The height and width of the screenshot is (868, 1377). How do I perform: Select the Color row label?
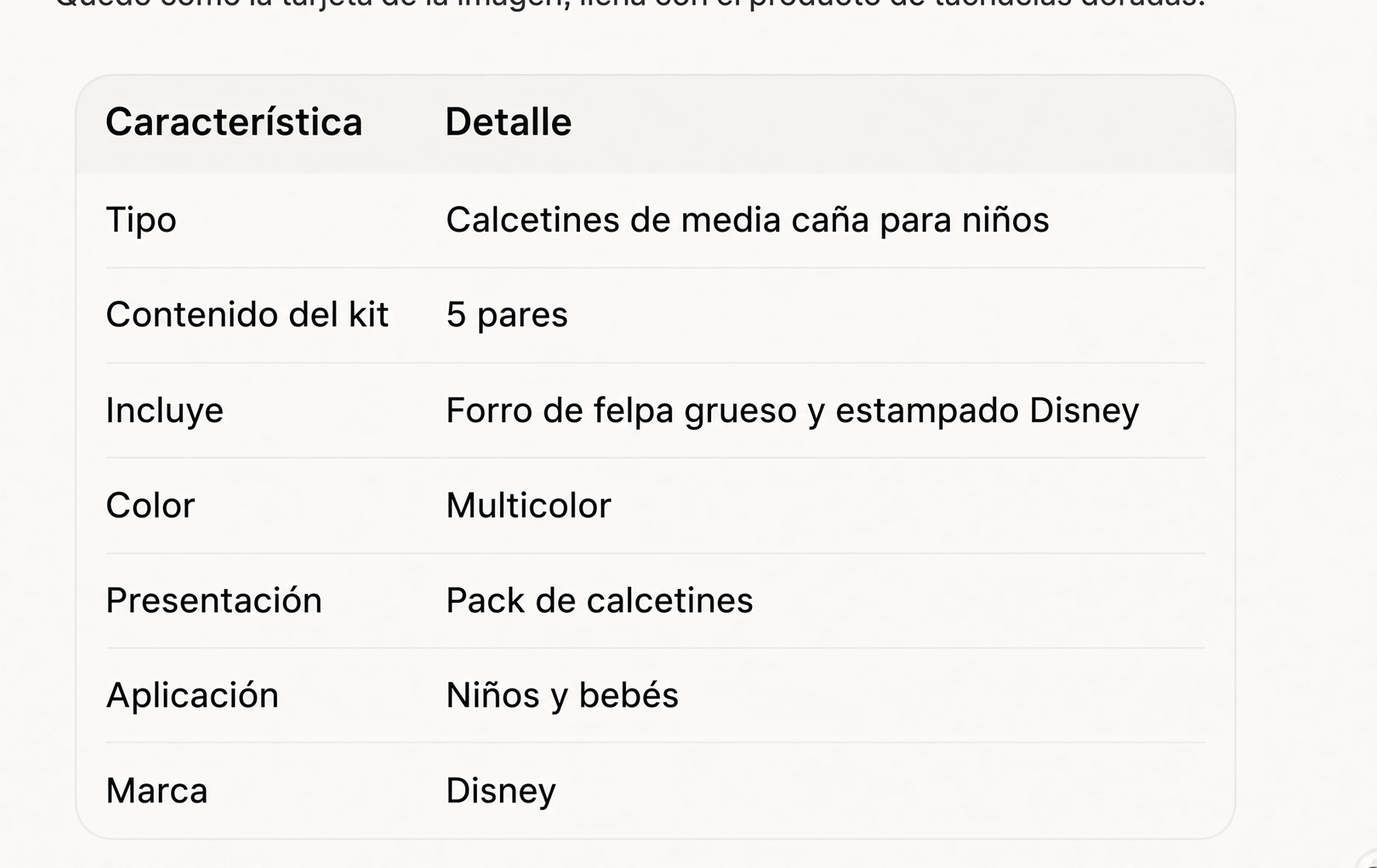click(150, 505)
